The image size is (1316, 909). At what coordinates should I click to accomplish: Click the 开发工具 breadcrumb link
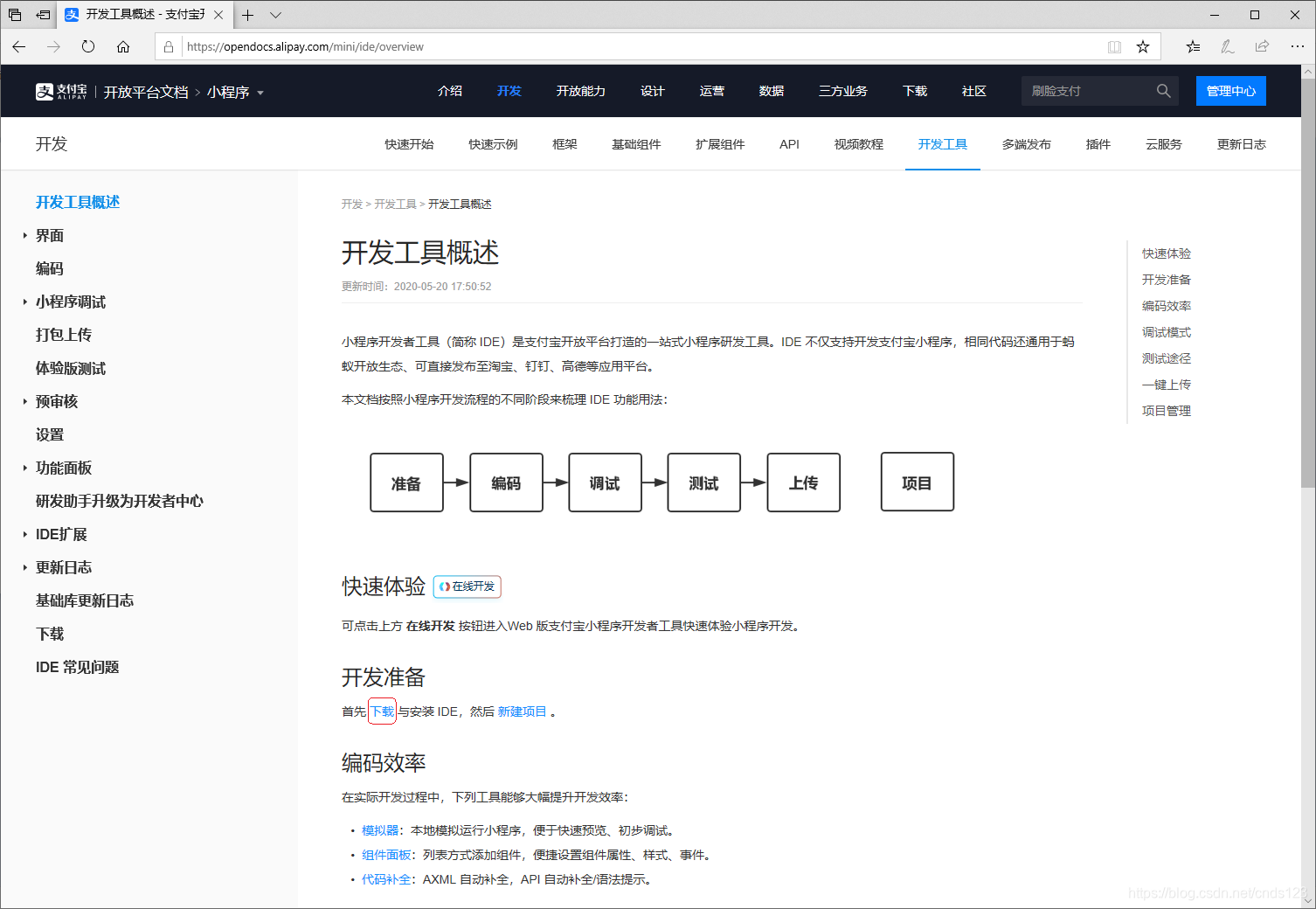click(395, 204)
